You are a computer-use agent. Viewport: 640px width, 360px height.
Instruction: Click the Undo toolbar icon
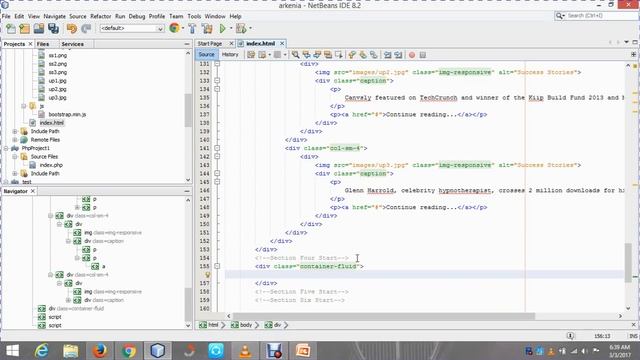tap(72, 28)
